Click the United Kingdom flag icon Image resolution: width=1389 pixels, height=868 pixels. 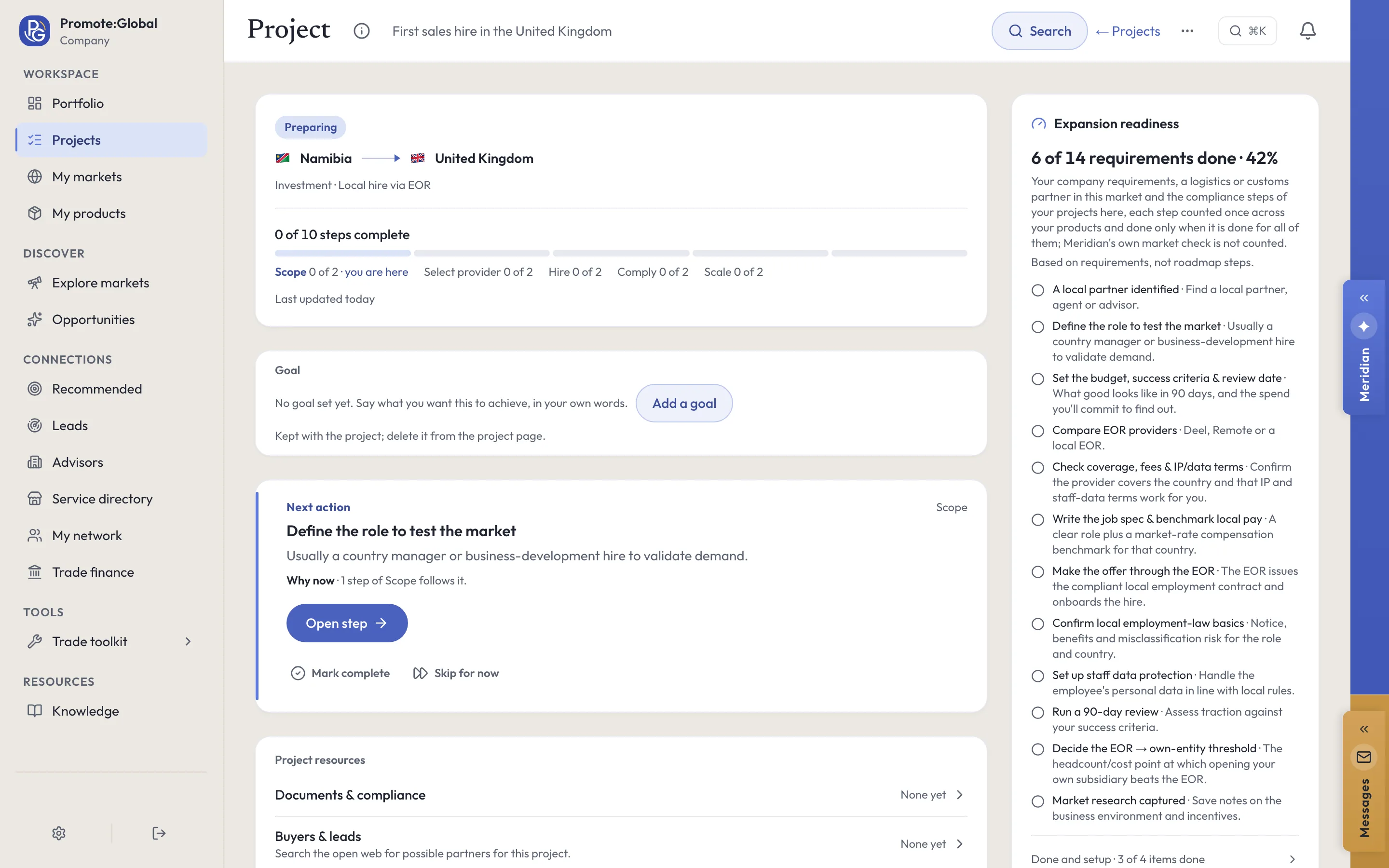click(417, 159)
